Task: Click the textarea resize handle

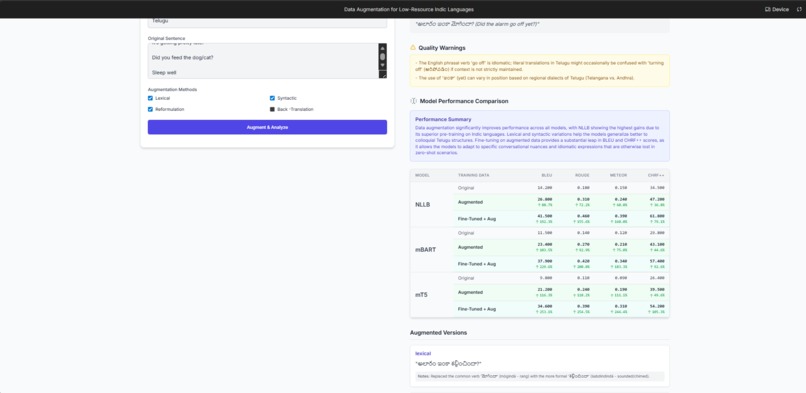Action: pyautogui.click(x=382, y=74)
